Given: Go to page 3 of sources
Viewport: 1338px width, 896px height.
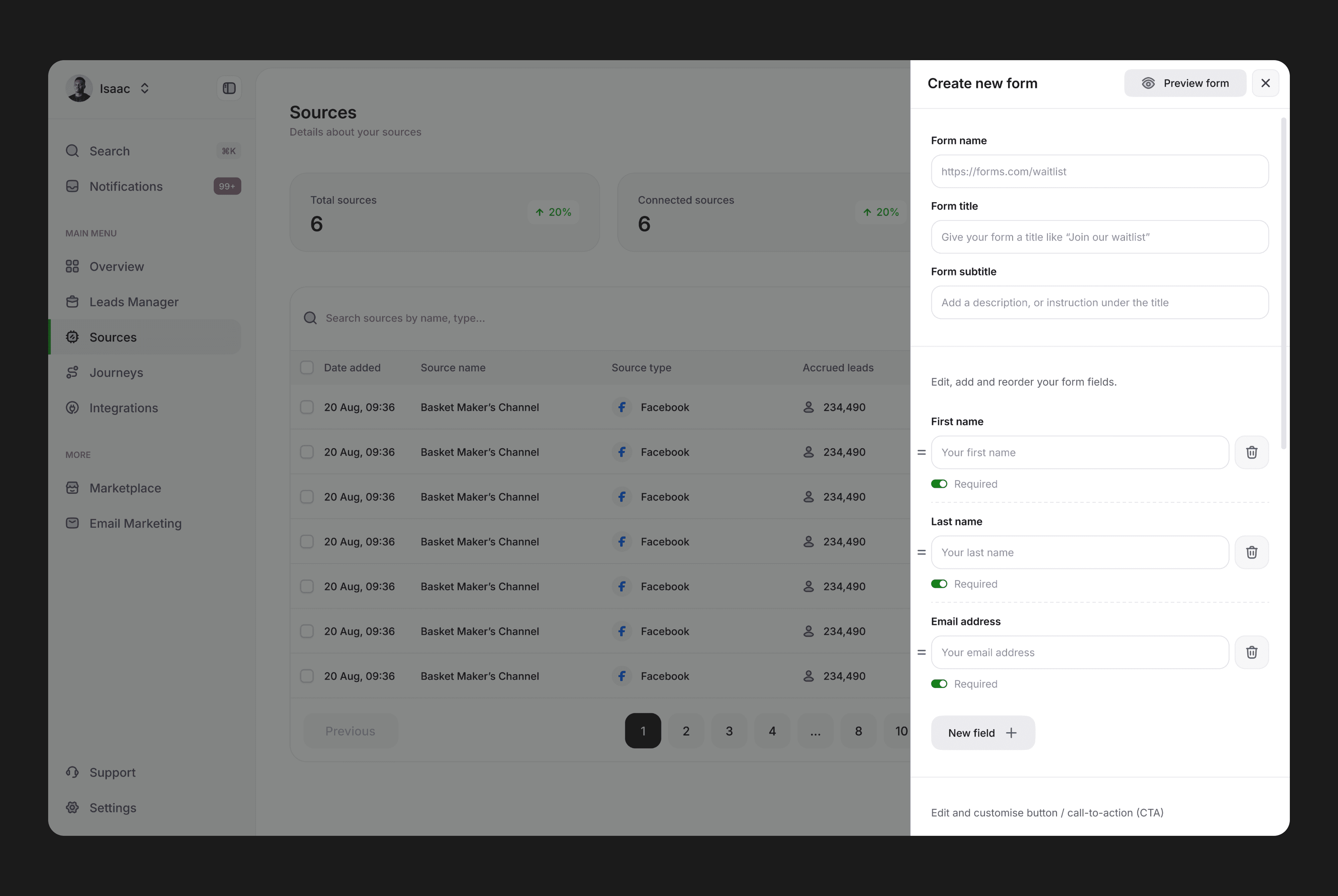Looking at the screenshot, I should coord(729,731).
